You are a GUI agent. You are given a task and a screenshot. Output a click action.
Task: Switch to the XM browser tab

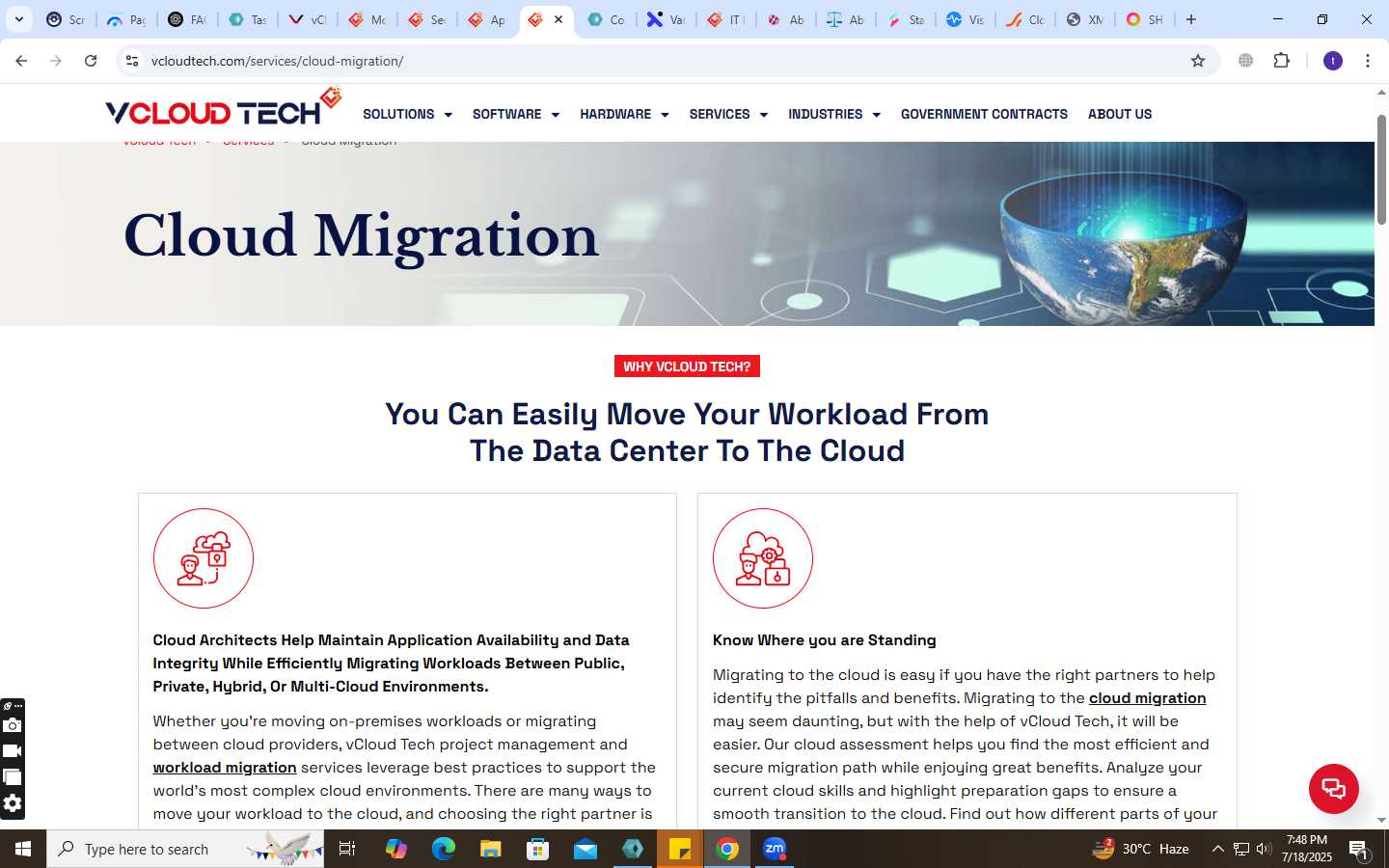click(x=1084, y=19)
